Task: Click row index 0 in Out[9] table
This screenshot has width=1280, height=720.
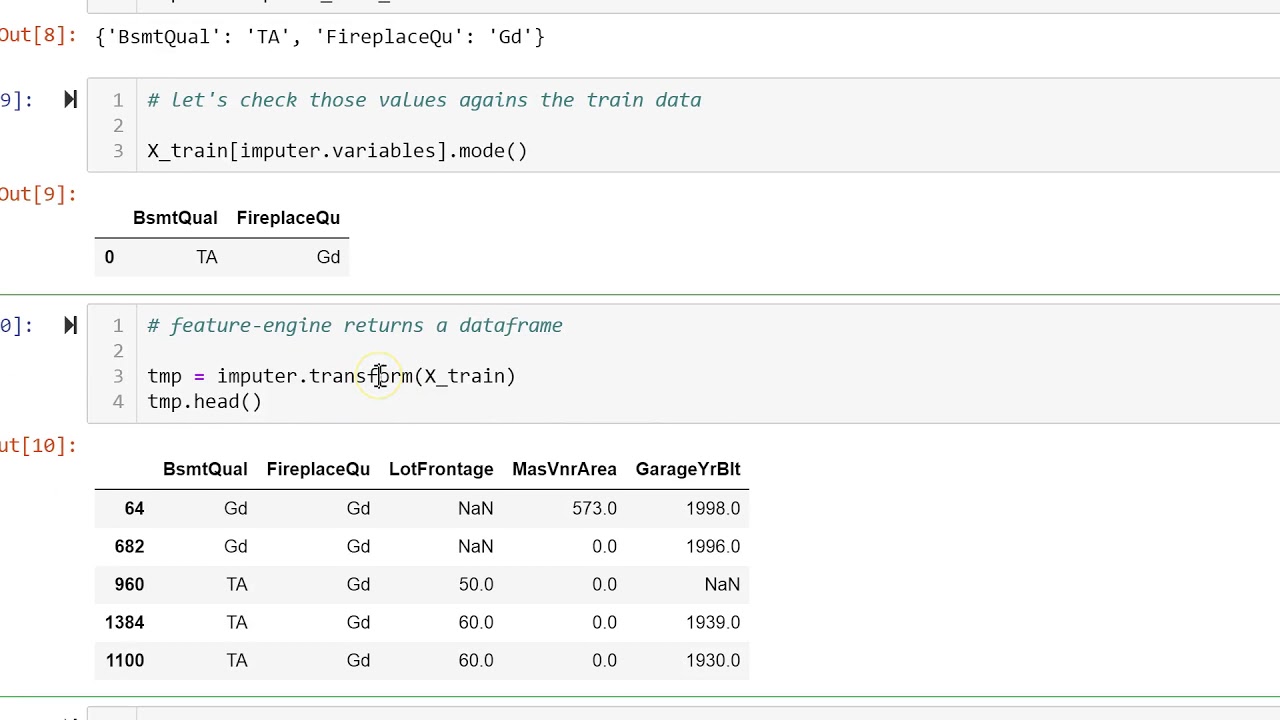Action: coord(109,257)
